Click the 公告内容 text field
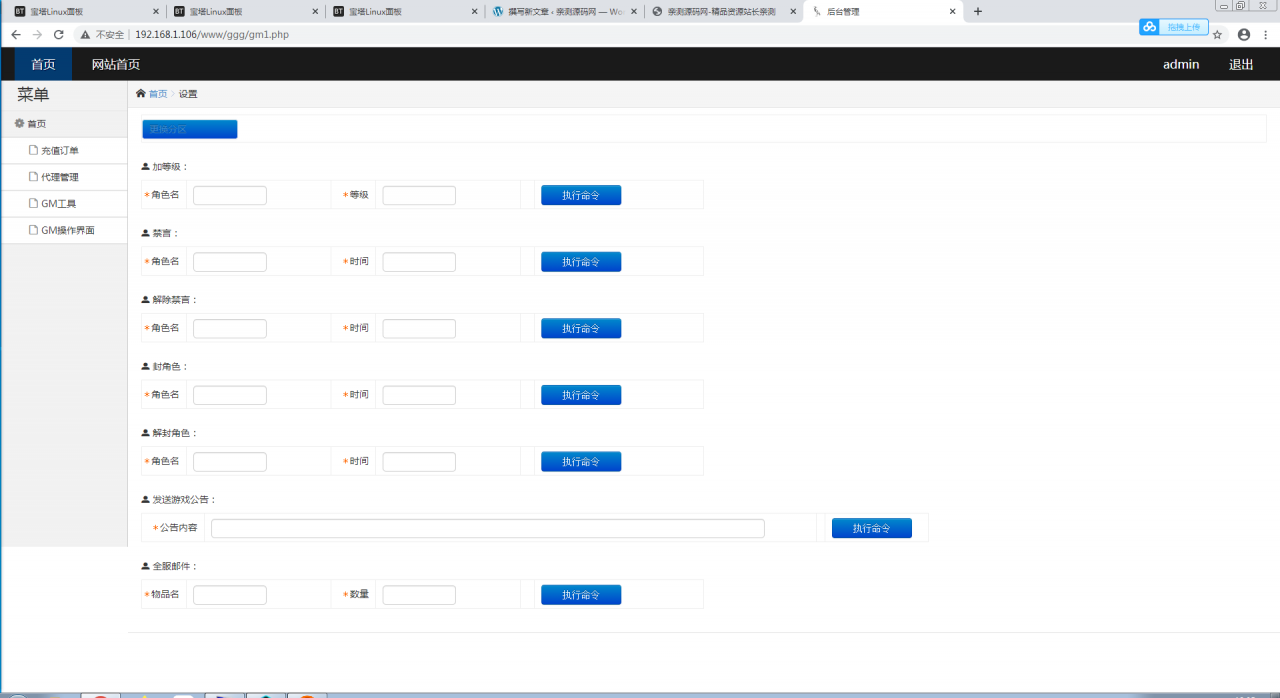1280x698 pixels. tap(487, 528)
